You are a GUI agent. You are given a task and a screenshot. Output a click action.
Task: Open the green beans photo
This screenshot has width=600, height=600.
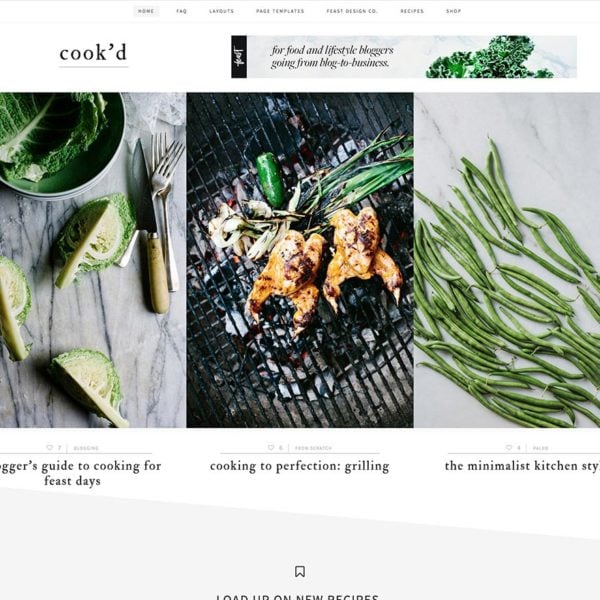pyautogui.click(x=507, y=260)
